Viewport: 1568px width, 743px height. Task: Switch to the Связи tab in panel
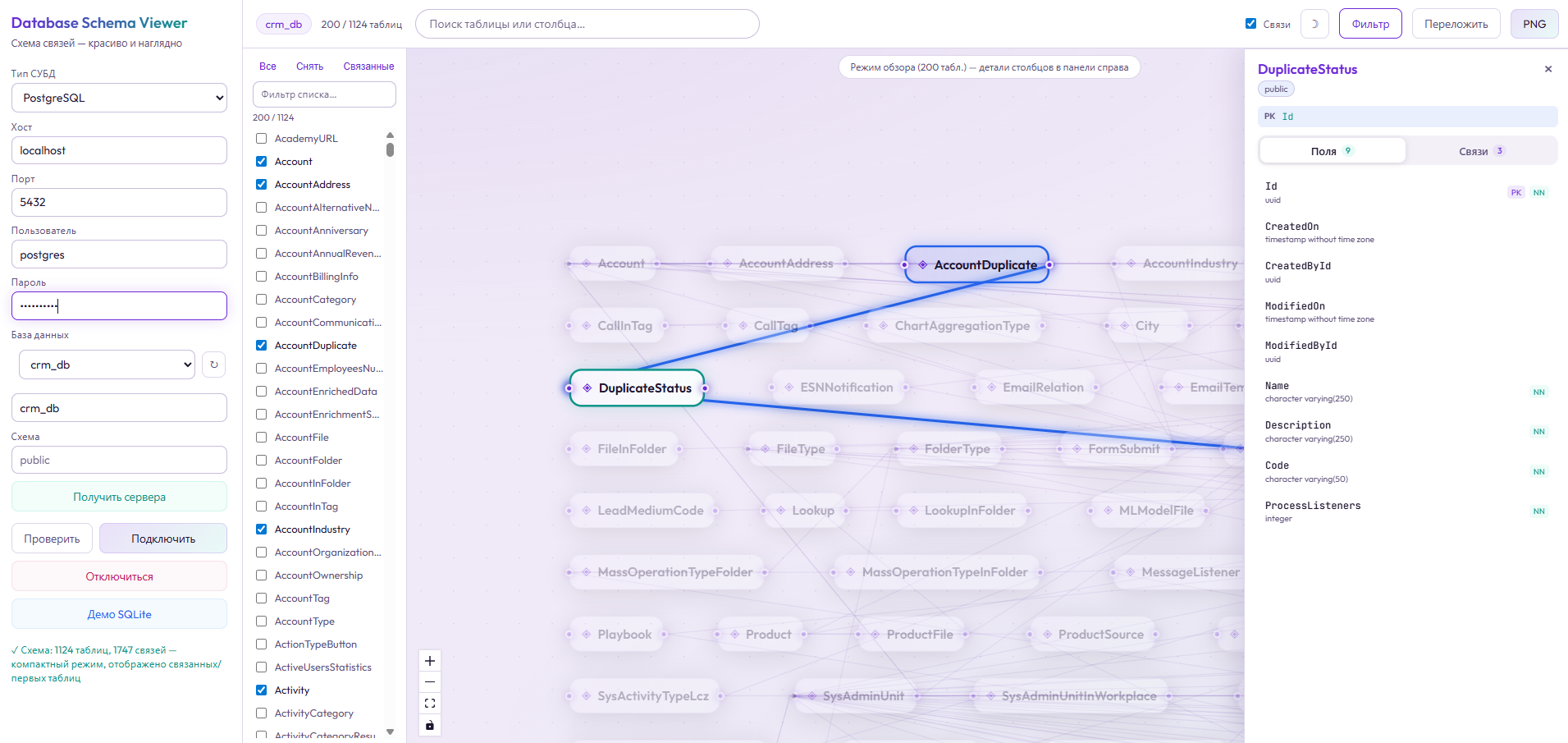coord(1481,151)
